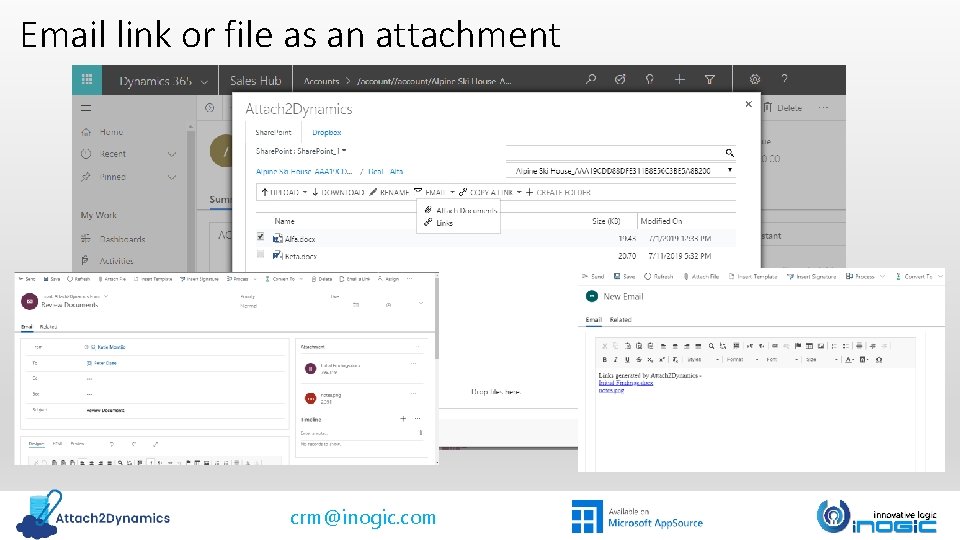Open the EMAIL dropdown button

pos(435,192)
